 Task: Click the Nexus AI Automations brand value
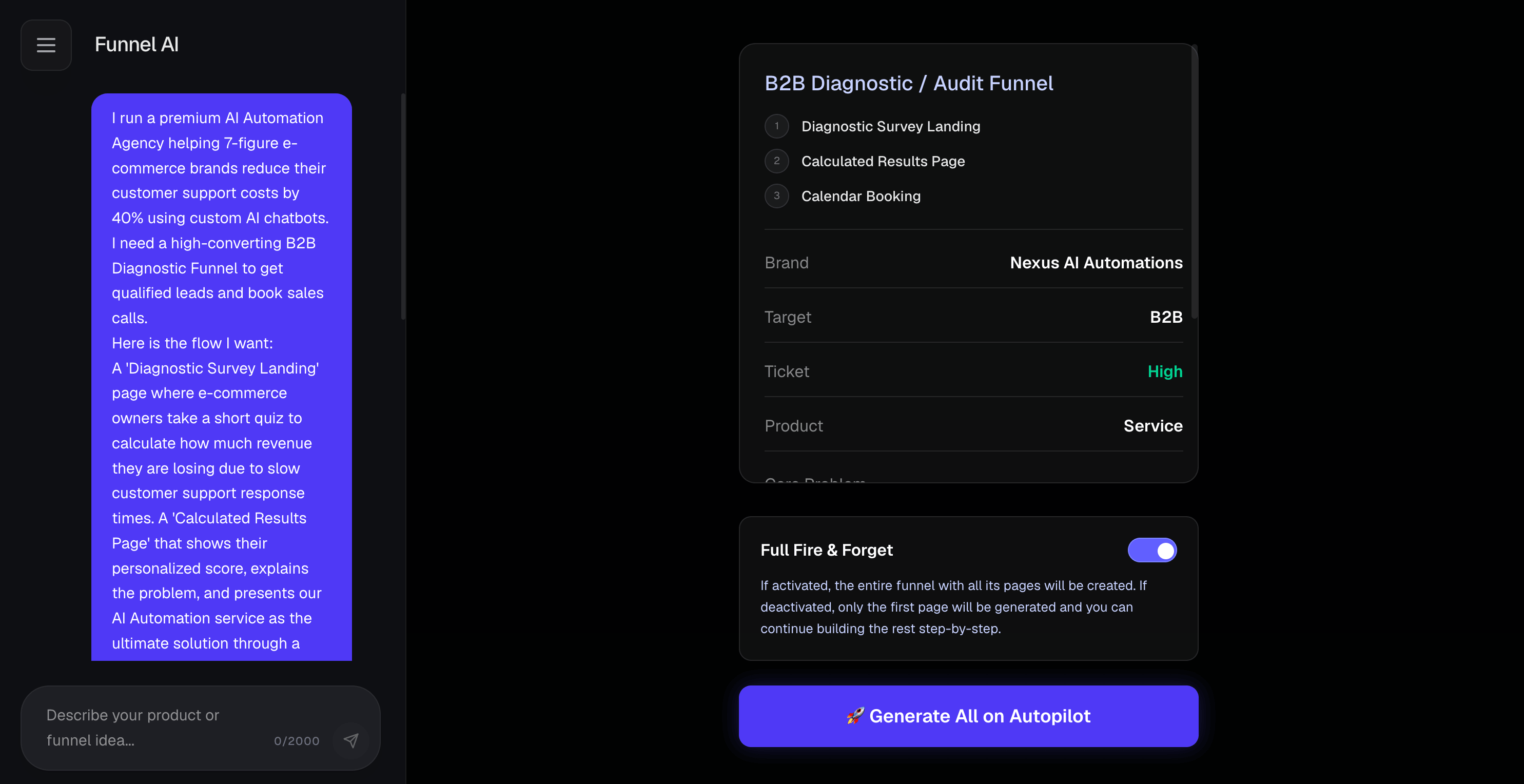point(1096,263)
